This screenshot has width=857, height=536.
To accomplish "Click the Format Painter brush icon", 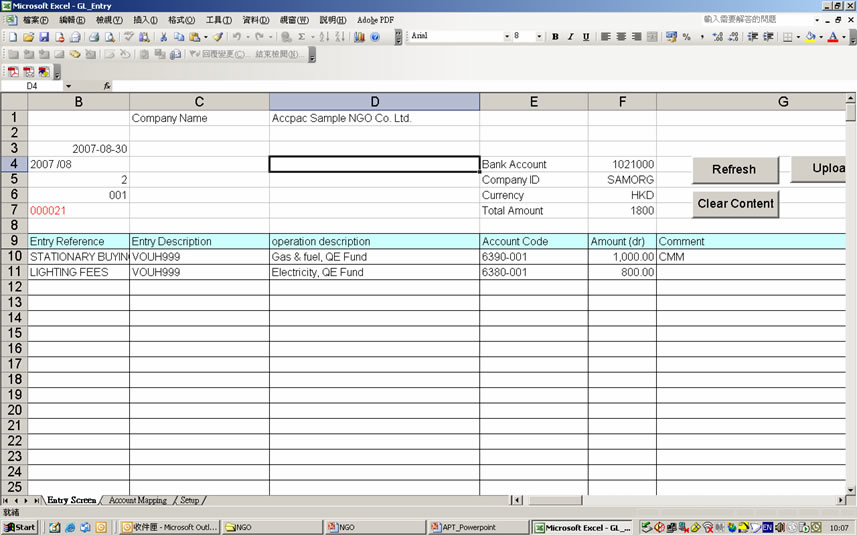I will pos(218,37).
